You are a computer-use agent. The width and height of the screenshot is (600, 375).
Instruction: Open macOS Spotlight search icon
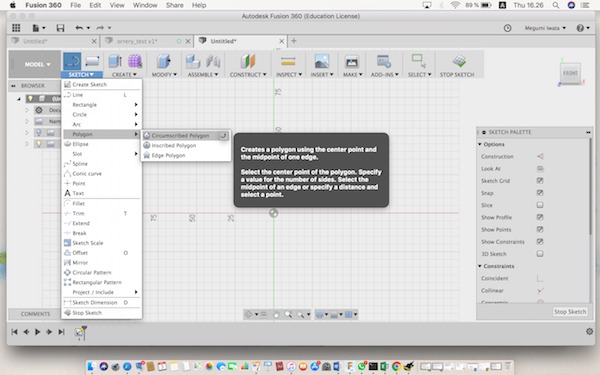[556, 5]
